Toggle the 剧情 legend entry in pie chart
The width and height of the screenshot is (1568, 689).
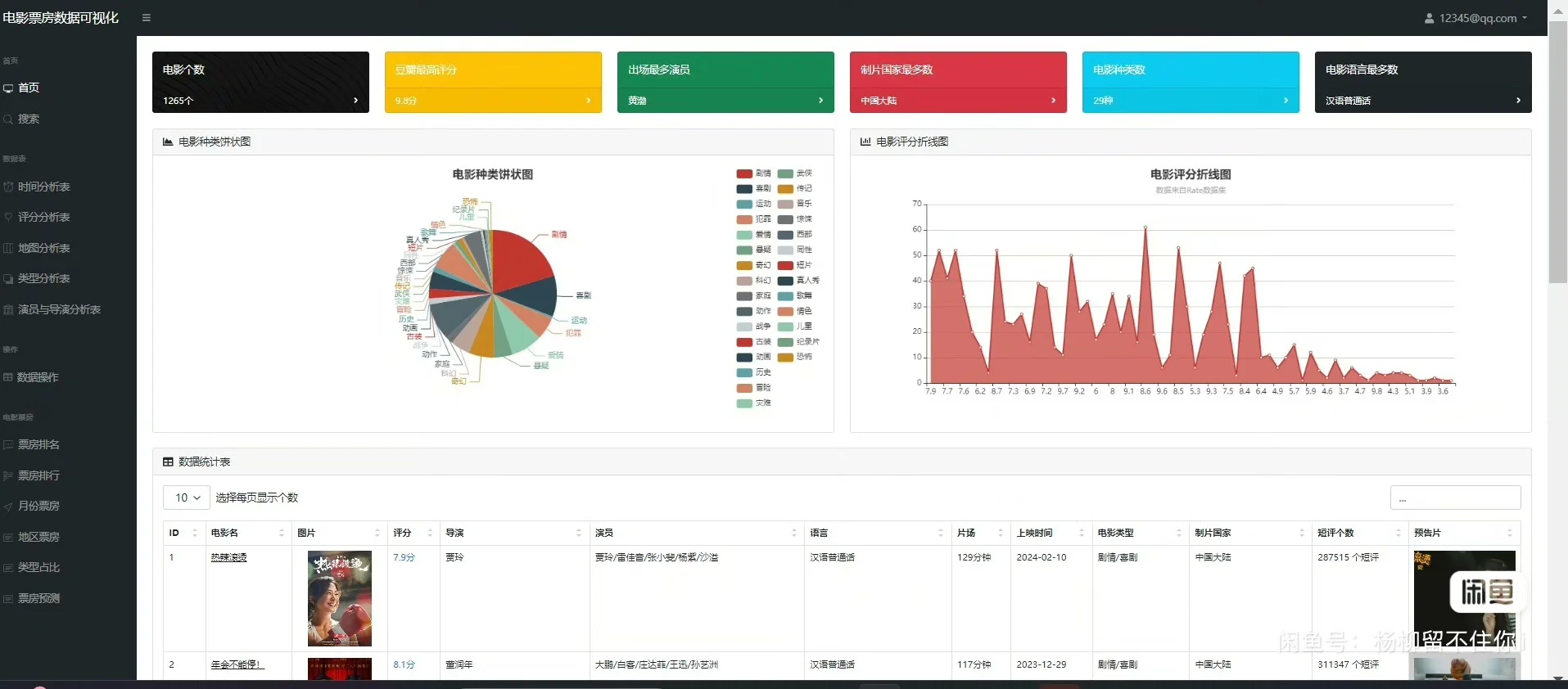tap(753, 173)
